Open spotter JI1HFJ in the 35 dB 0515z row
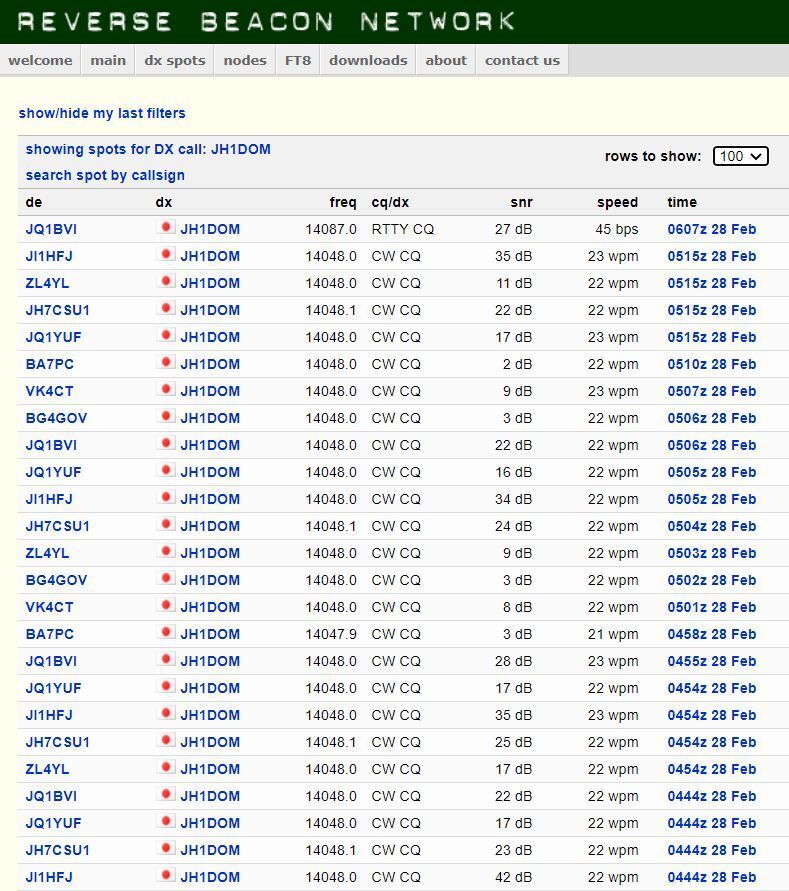The height and width of the screenshot is (891, 789). pos(49,256)
